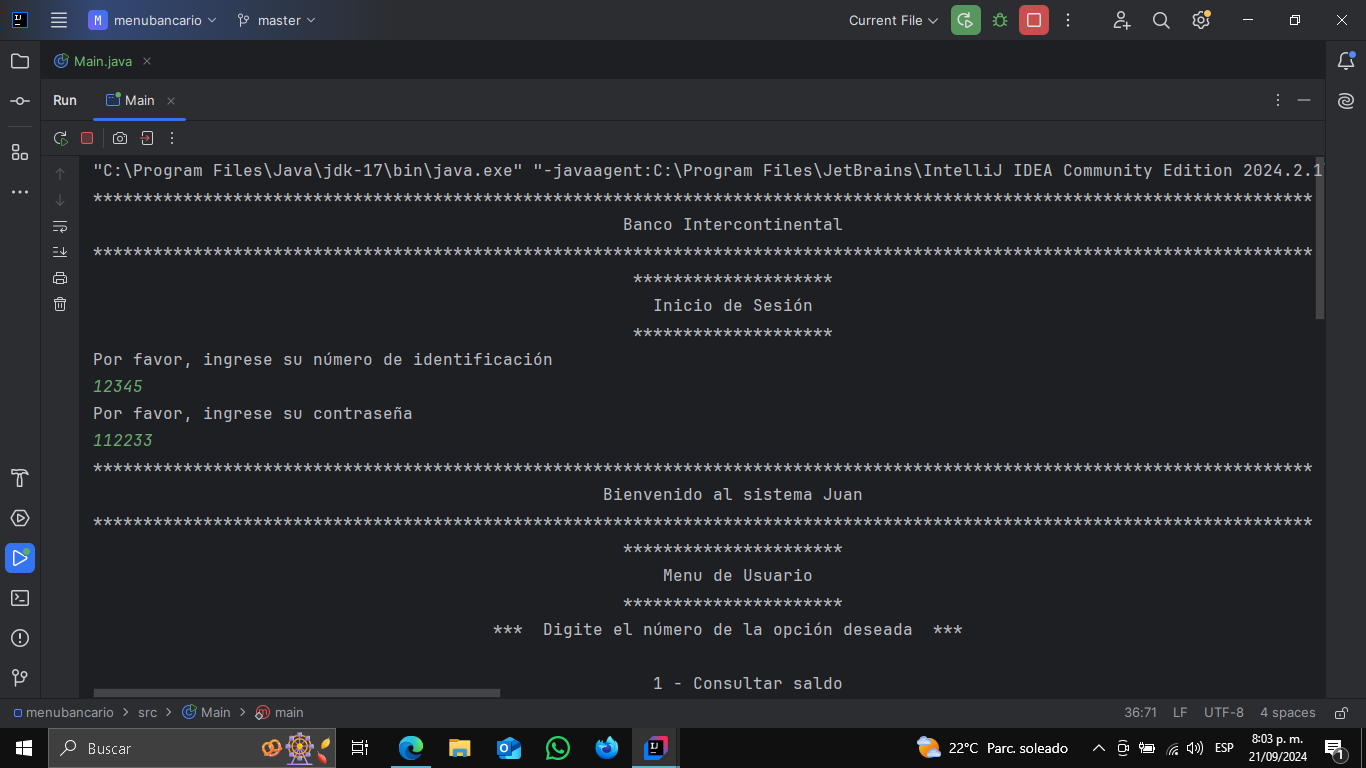This screenshot has width=1366, height=768.
Task: Print the console output
Action: [x=60, y=278]
